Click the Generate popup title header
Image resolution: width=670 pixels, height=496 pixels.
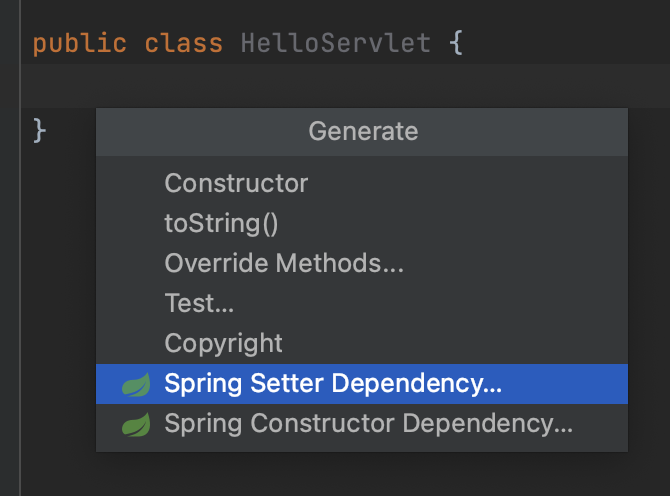(361, 132)
